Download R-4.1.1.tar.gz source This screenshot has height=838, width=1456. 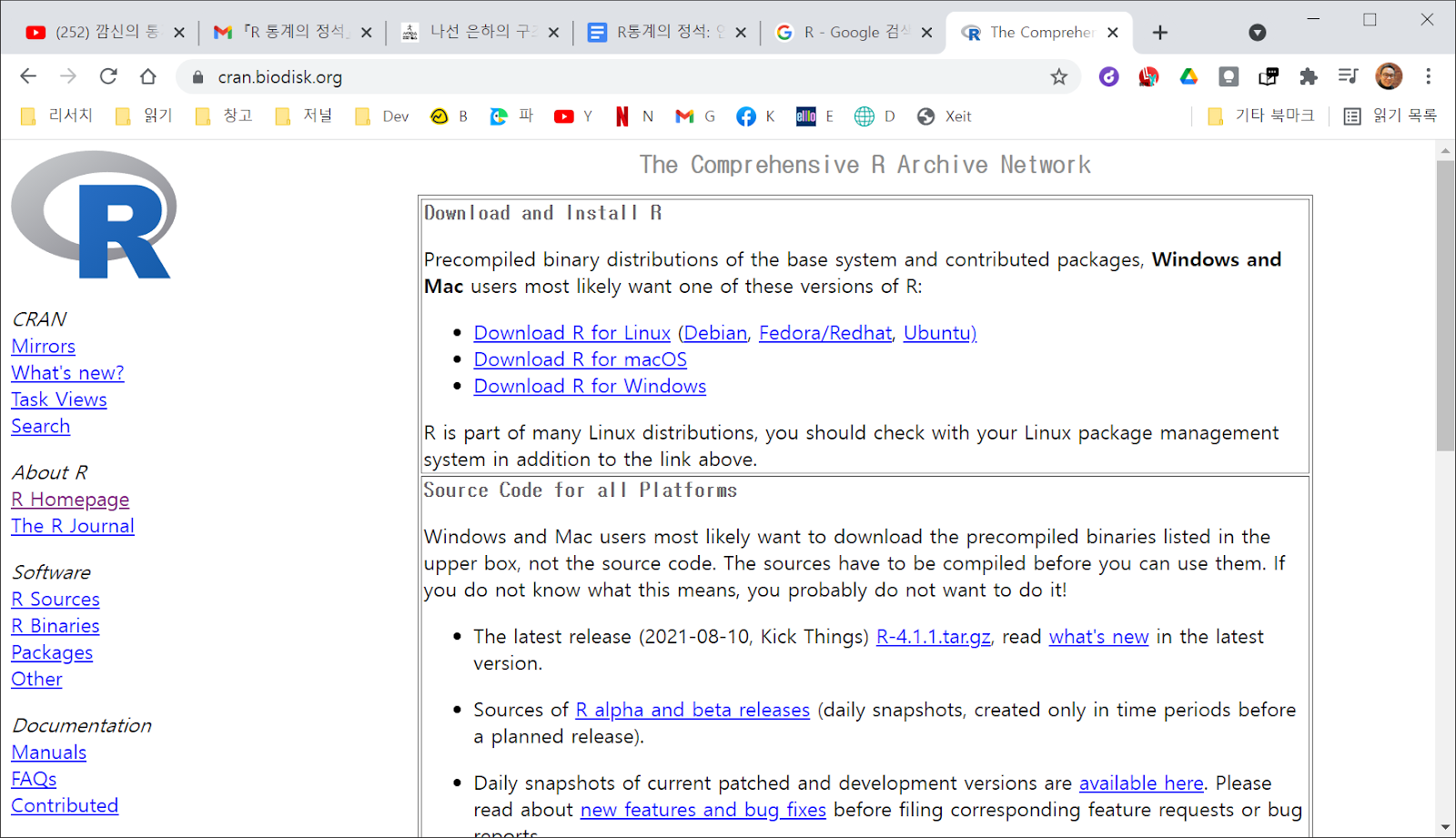(x=933, y=637)
